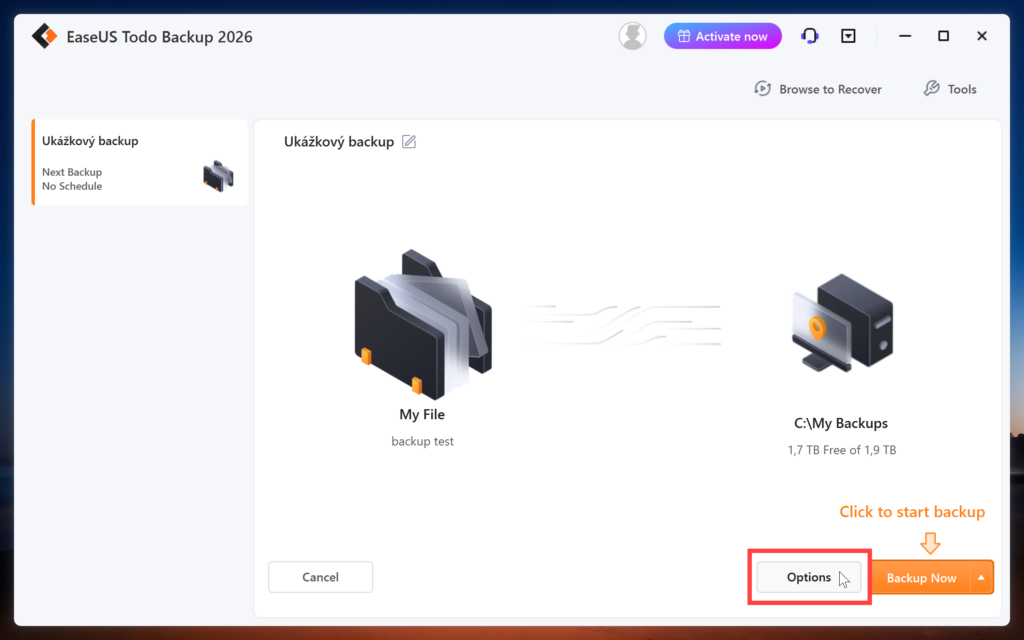
Task: Click the My File label
Action: coord(422,414)
